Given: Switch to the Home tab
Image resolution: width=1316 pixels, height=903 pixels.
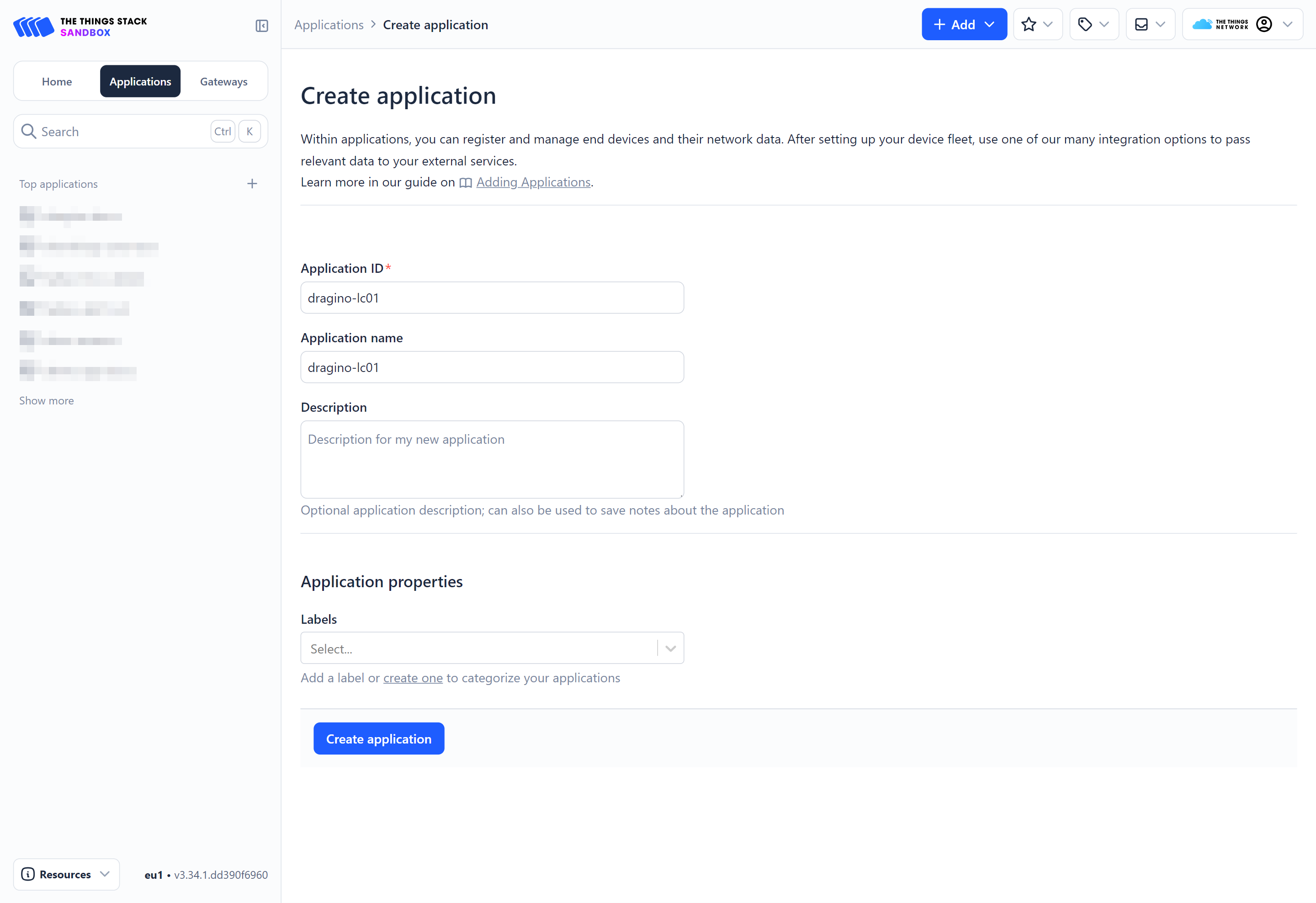Looking at the screenshot, I should click(57, 81).
